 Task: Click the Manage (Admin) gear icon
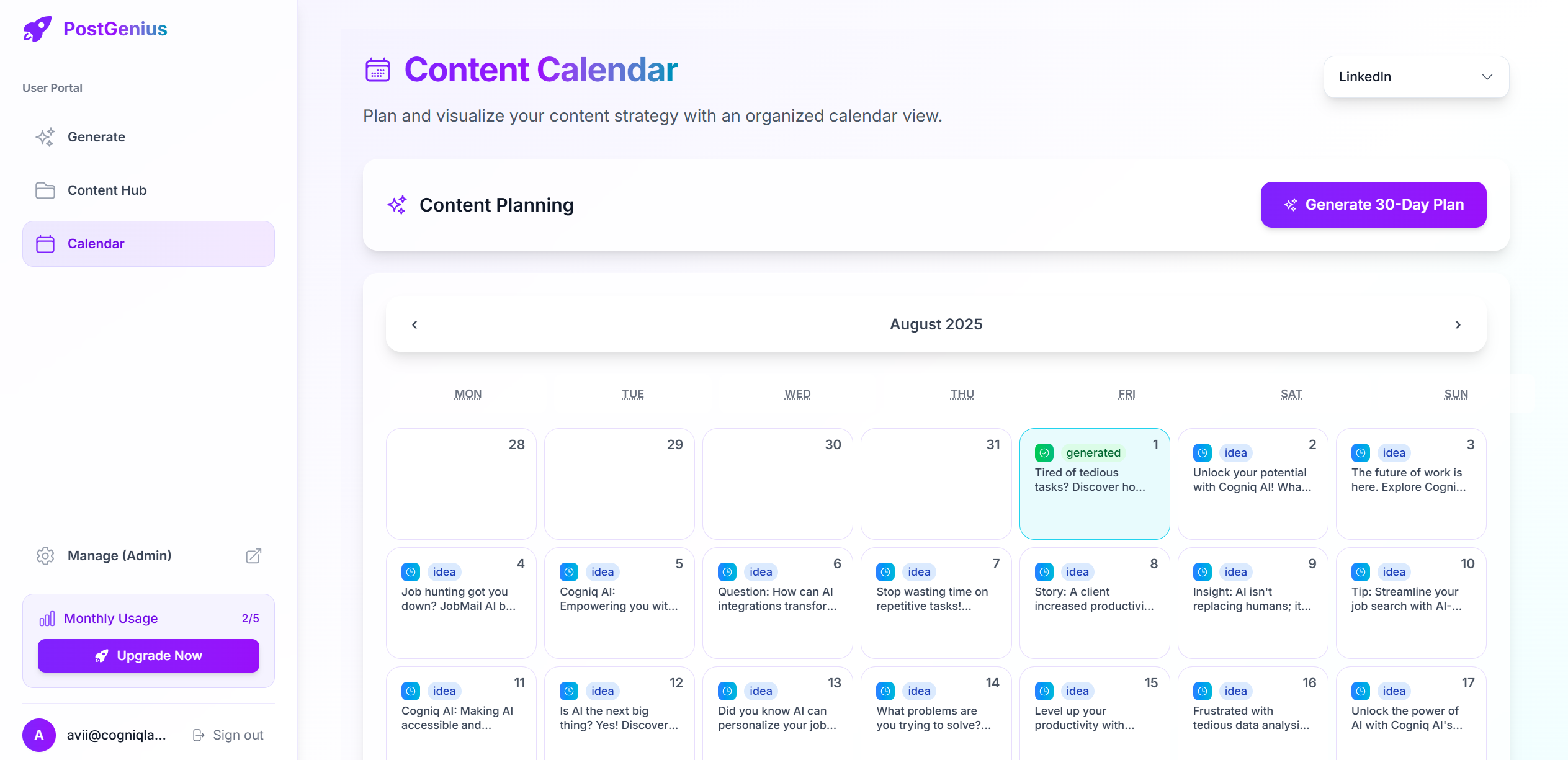pos(45,556)
